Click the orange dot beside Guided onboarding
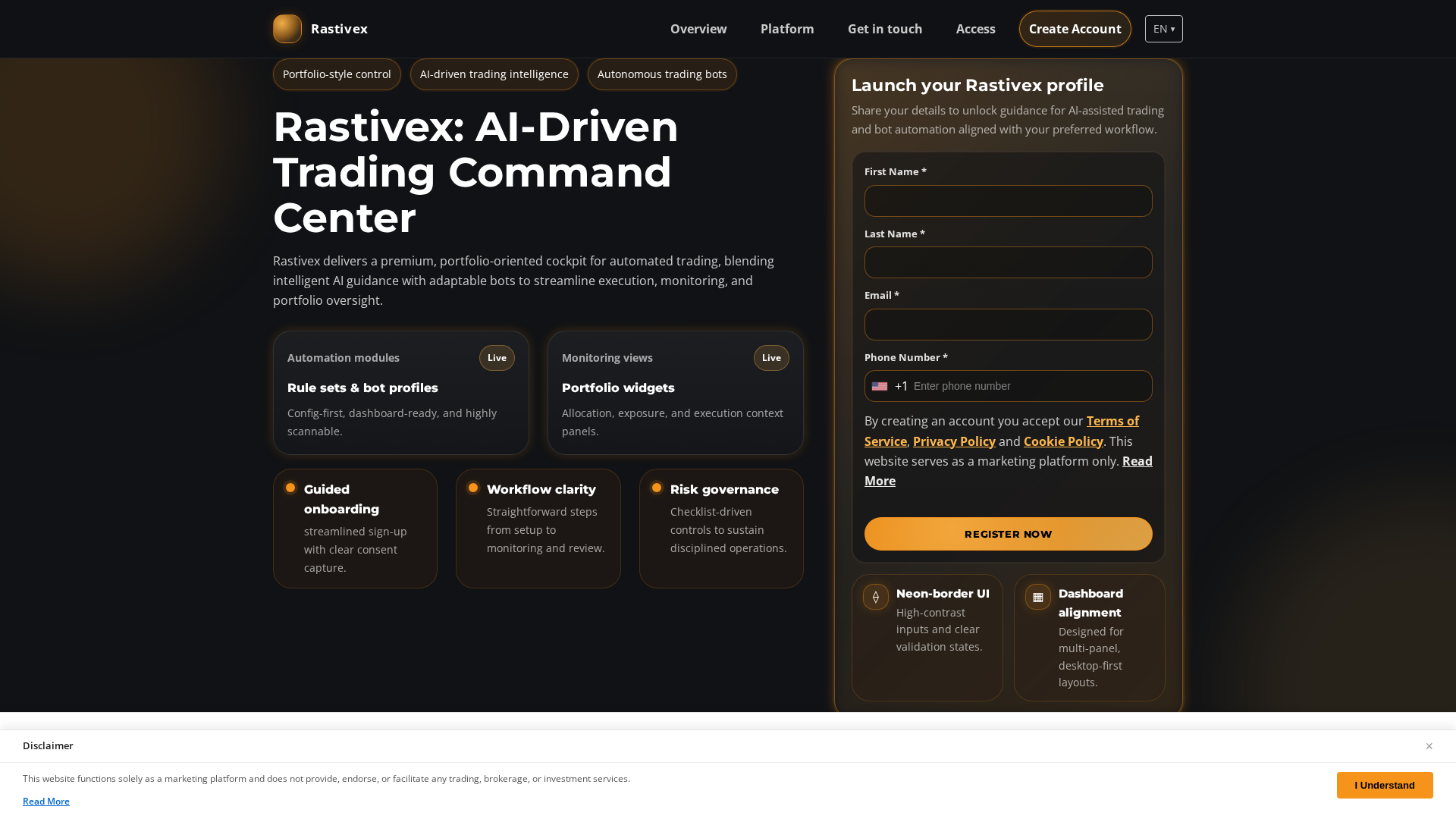The width and height of the screenshot is (1456, 819). [x=290, y=488]
